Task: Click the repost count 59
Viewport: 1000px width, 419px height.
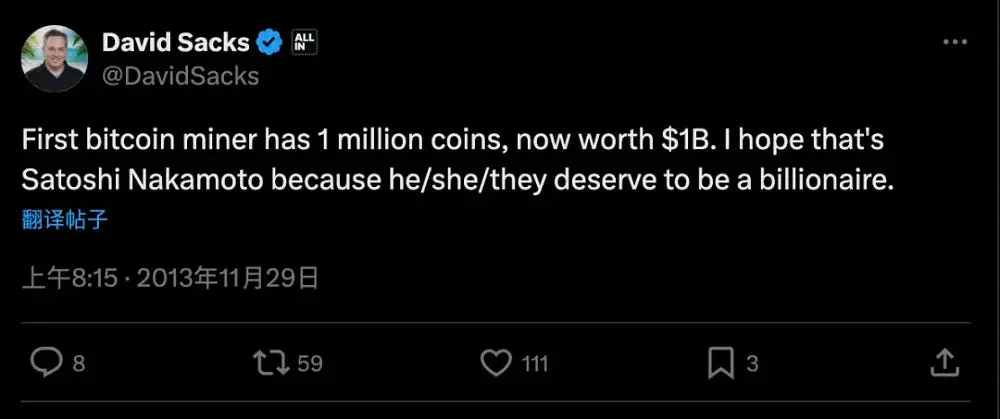Action: coord(310,364)
